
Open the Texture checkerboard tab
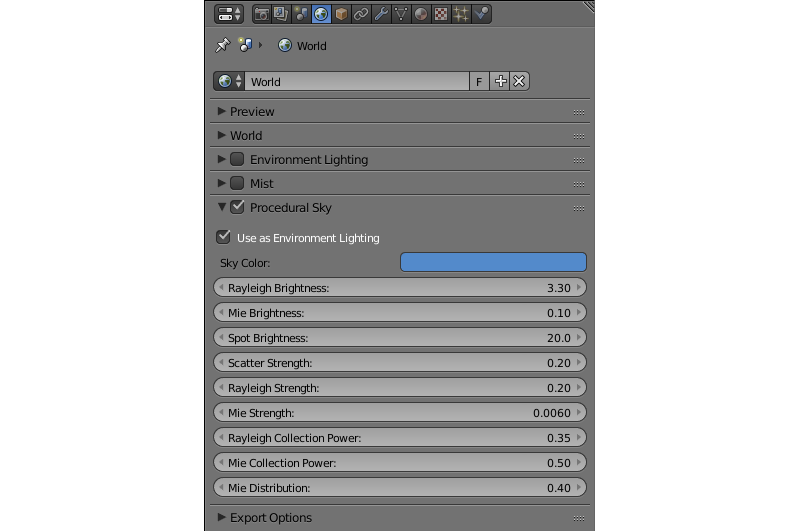coord(441,14)
